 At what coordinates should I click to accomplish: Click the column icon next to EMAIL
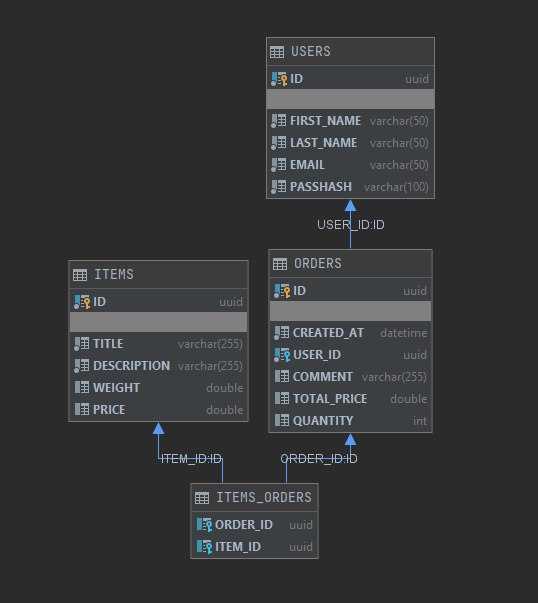[278, 165]
